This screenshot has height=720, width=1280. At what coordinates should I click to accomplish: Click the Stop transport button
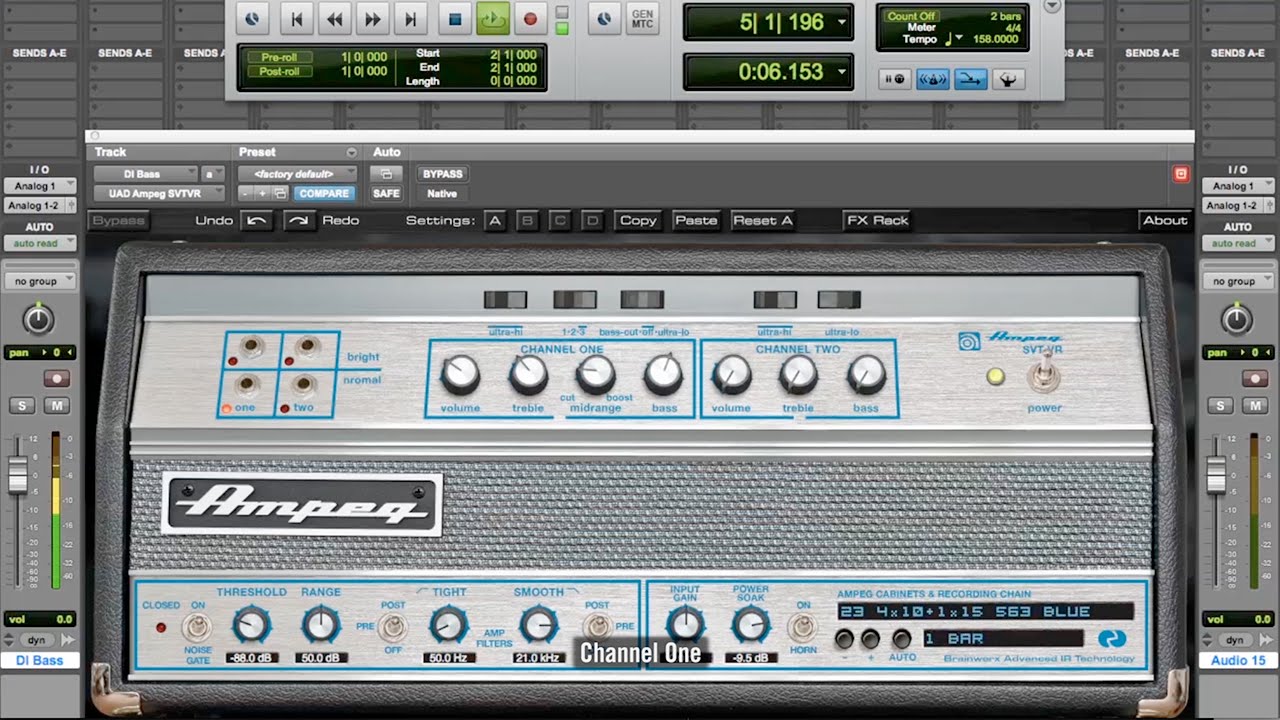click(455, 18)
